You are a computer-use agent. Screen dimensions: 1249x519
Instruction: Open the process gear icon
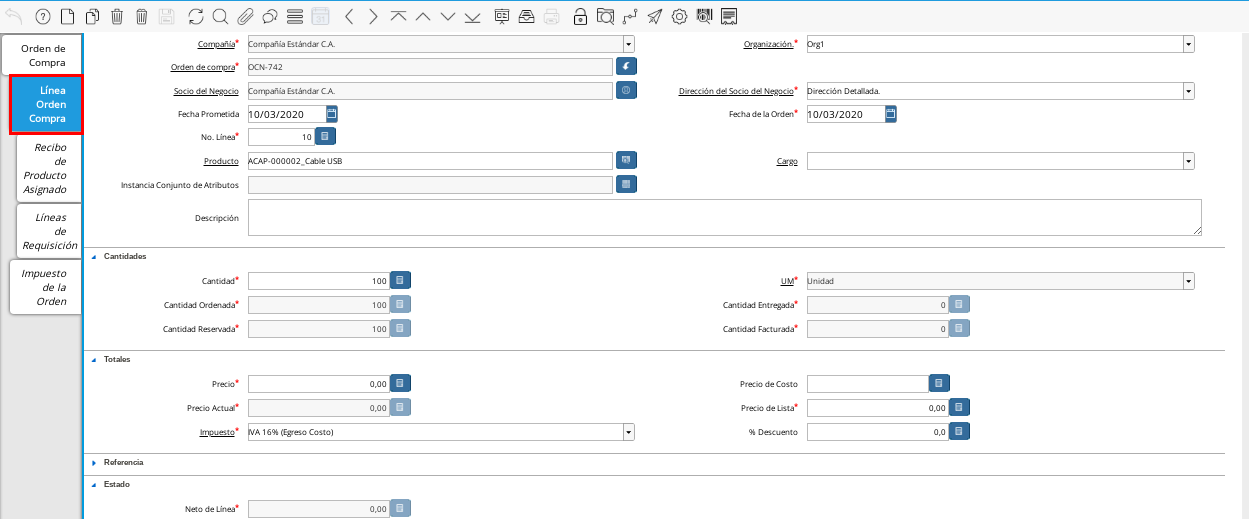(679, 16)
